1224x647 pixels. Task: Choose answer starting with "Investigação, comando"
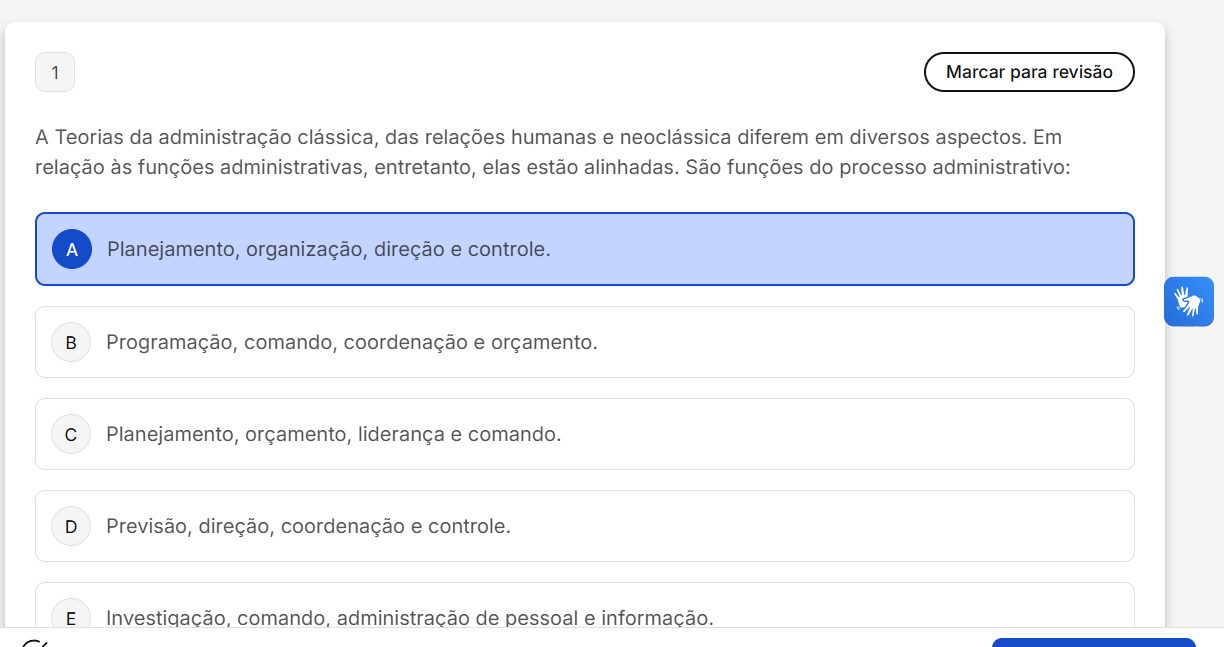[409, 617]
